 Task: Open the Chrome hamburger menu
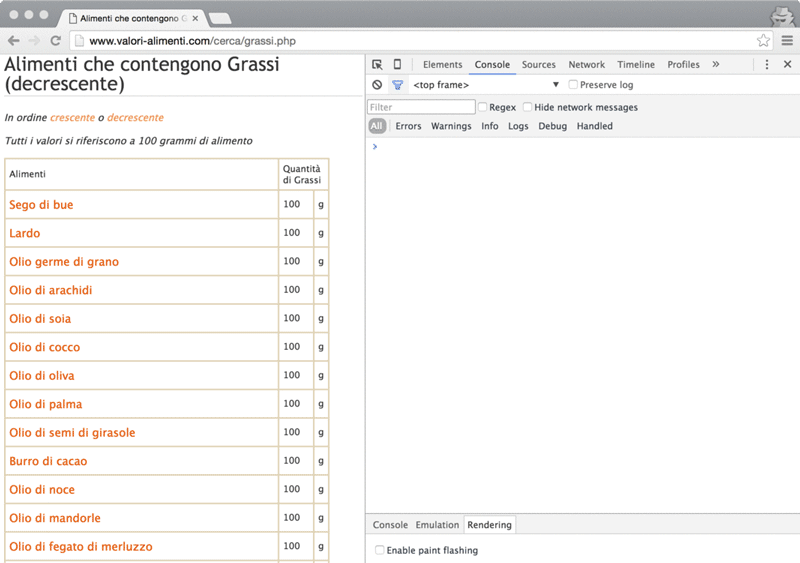[787, 41]
